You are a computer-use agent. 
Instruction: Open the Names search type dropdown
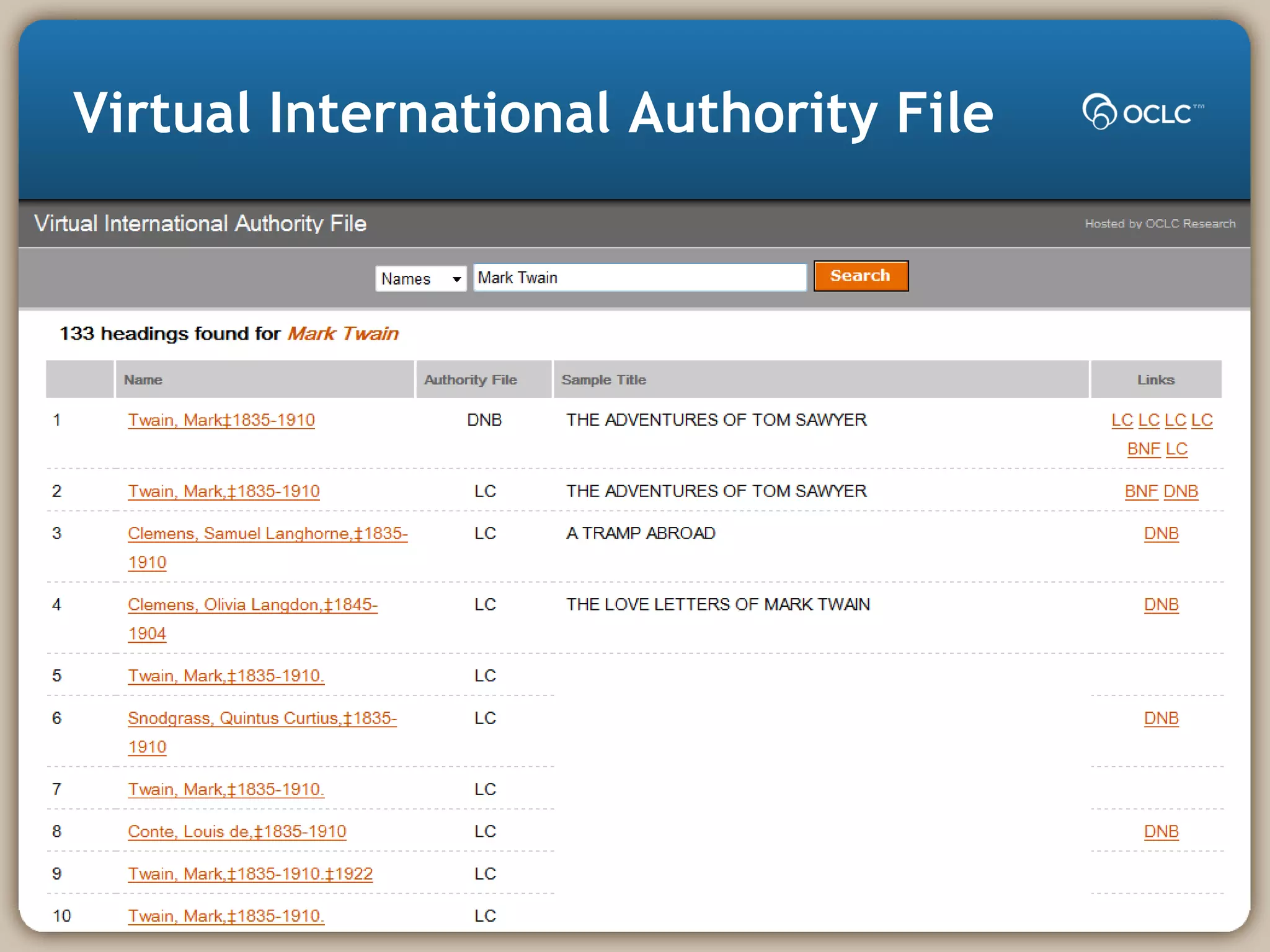coord(420,278)
